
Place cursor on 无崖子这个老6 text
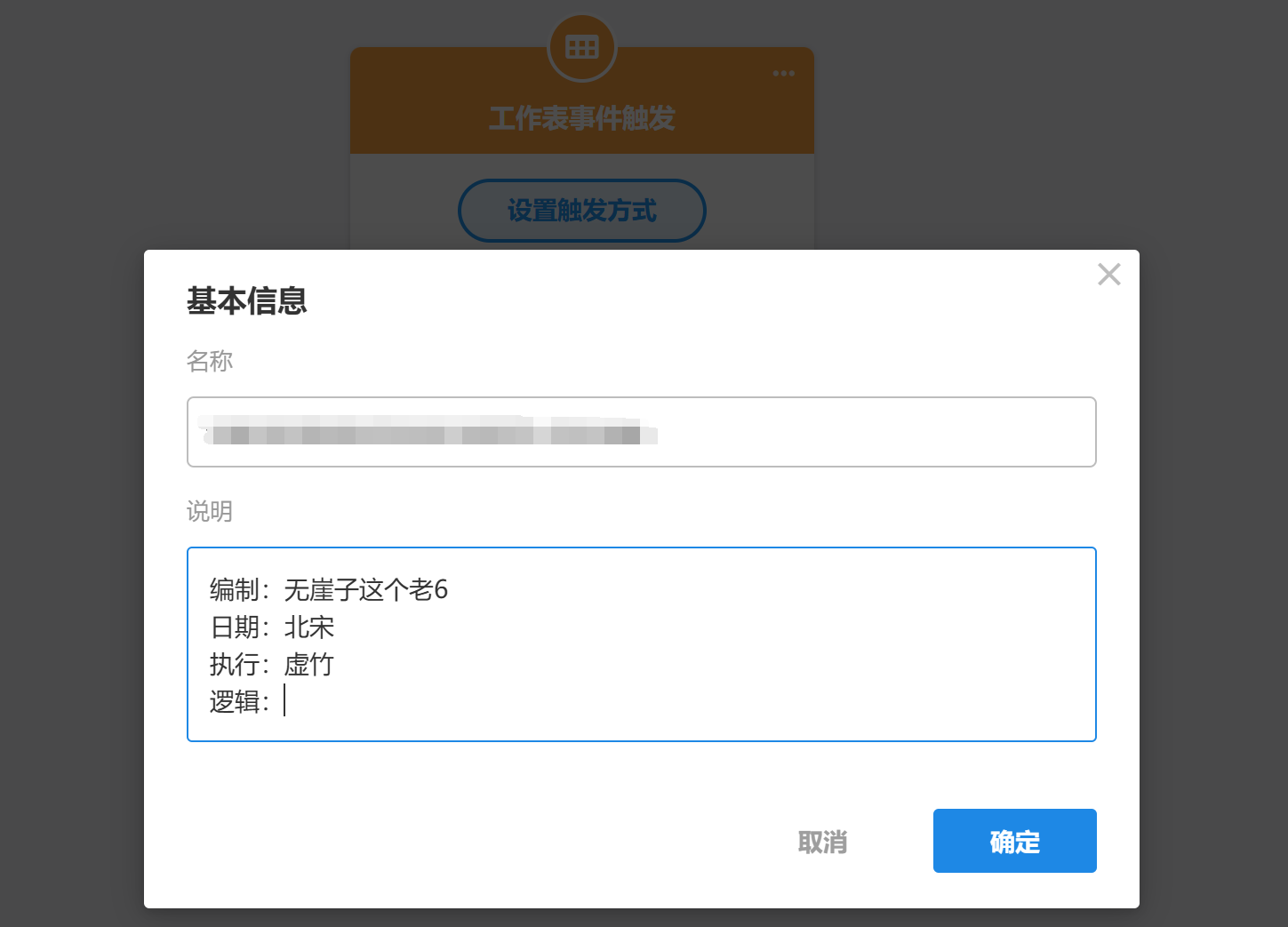366,590
